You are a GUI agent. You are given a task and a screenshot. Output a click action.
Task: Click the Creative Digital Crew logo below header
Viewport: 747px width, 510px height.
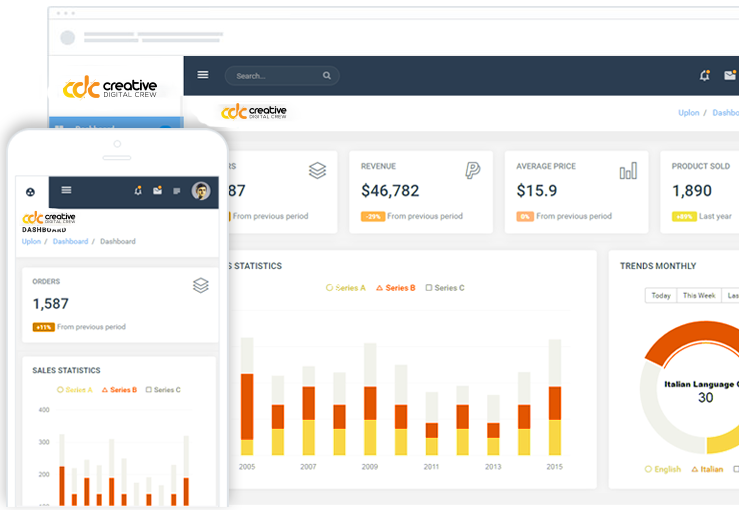[254, 111]
